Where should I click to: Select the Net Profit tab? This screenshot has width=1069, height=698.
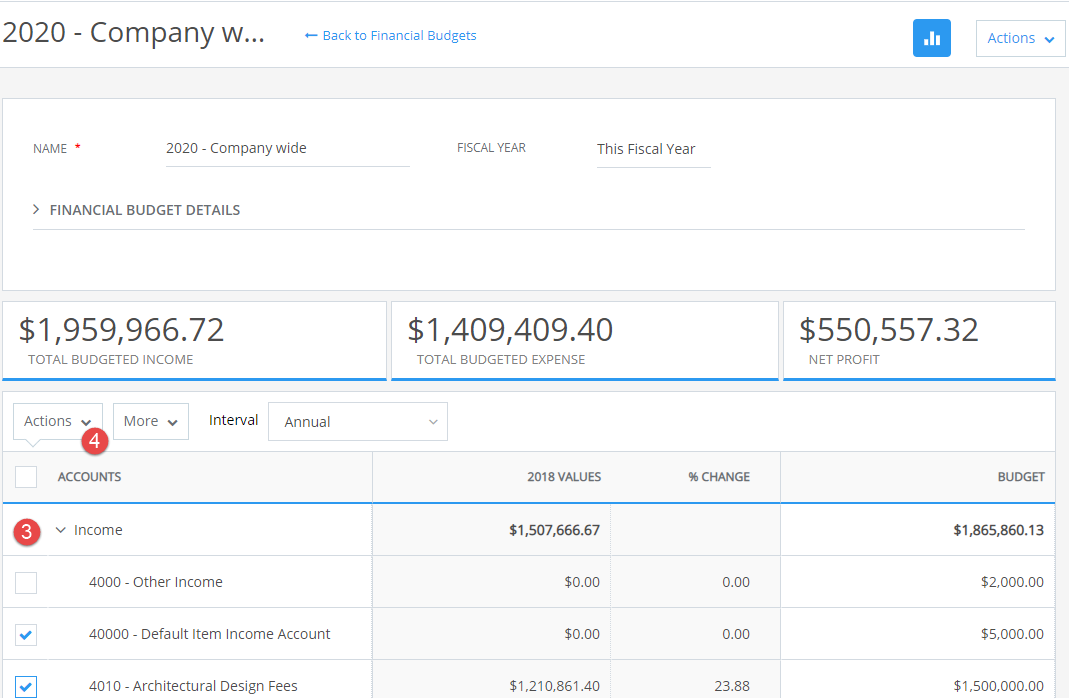pyautogui.click(x=919, y=341)
